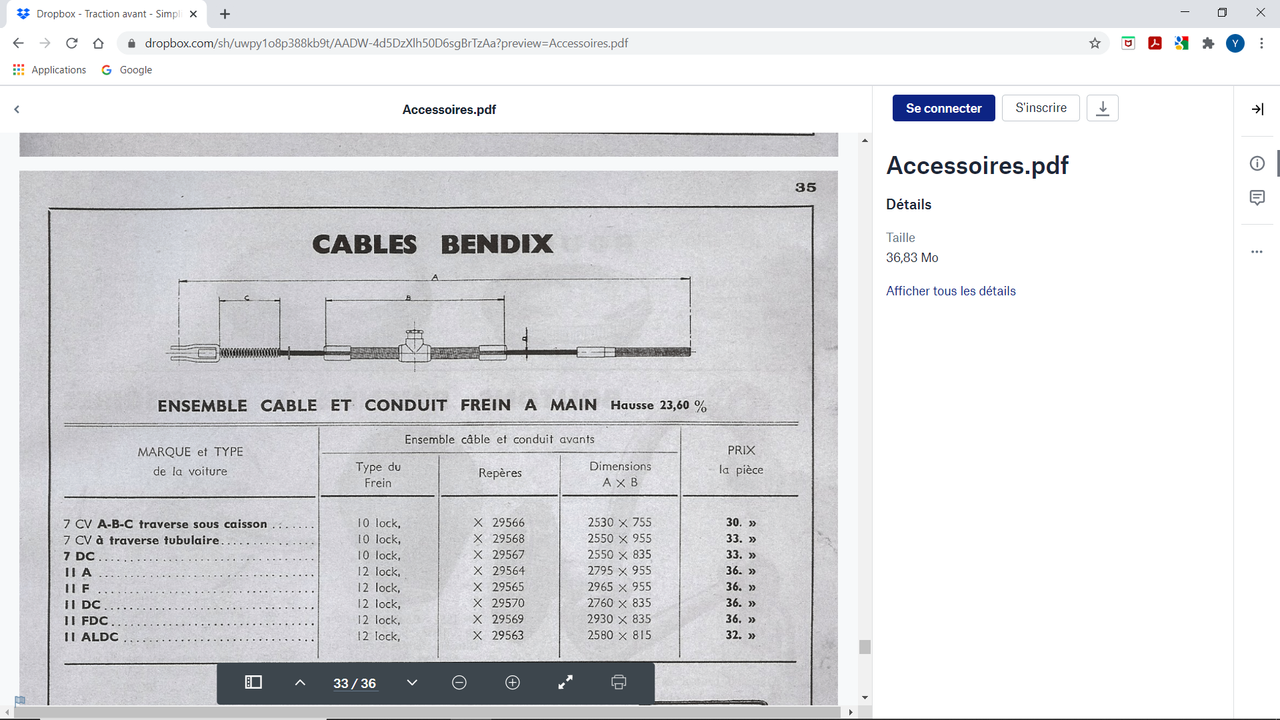Open the Extensions puzzle piece menu

coord(1208,43)
